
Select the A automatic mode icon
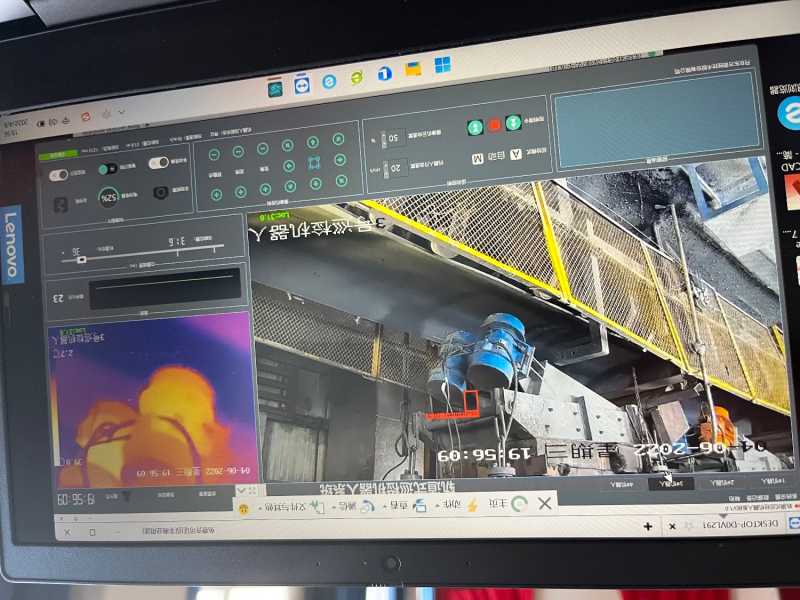click(x=516, y=155)
